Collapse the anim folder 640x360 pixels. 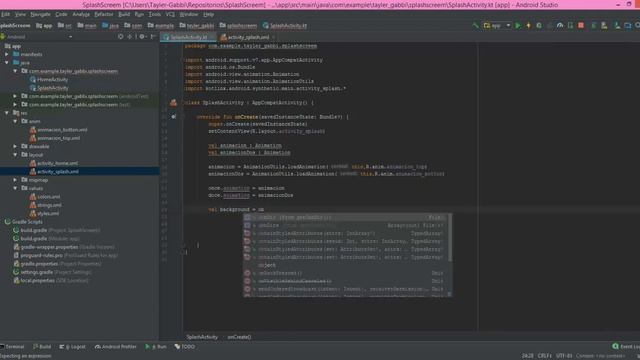16,121
